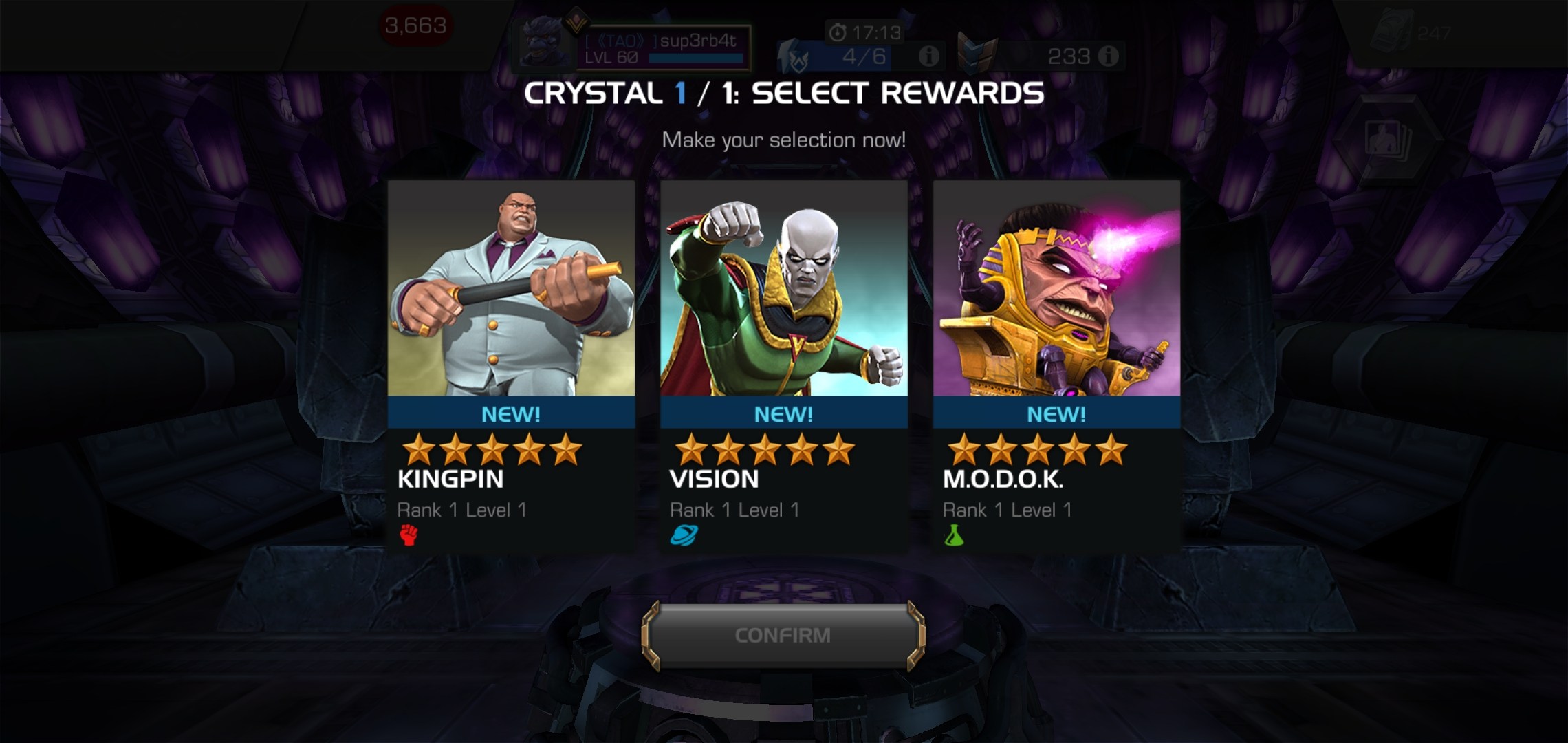Select the Vision champion portrait
This screenshot has width=1568, height=743.
[784, 288]
